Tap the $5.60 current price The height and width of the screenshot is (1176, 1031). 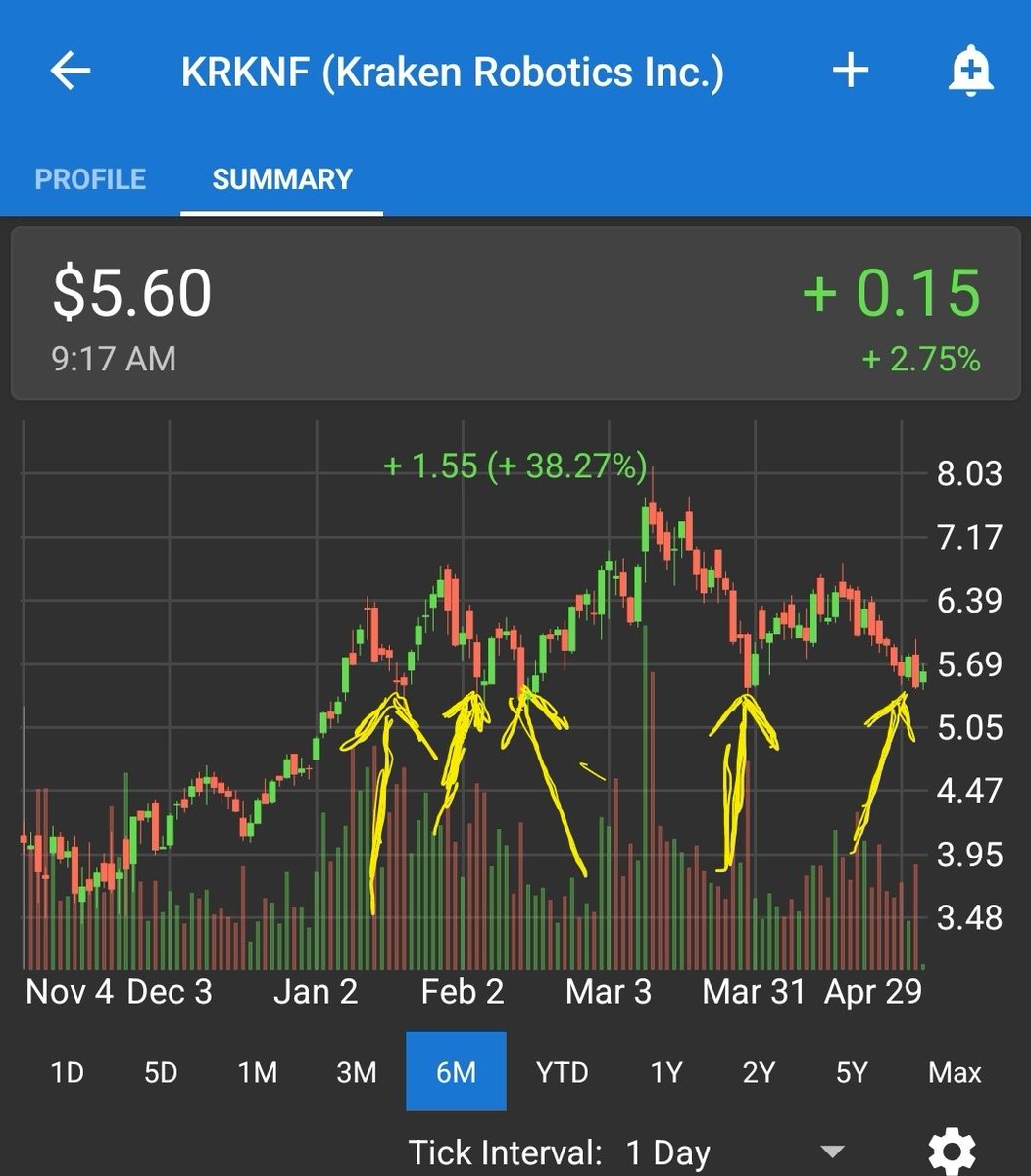131,293
